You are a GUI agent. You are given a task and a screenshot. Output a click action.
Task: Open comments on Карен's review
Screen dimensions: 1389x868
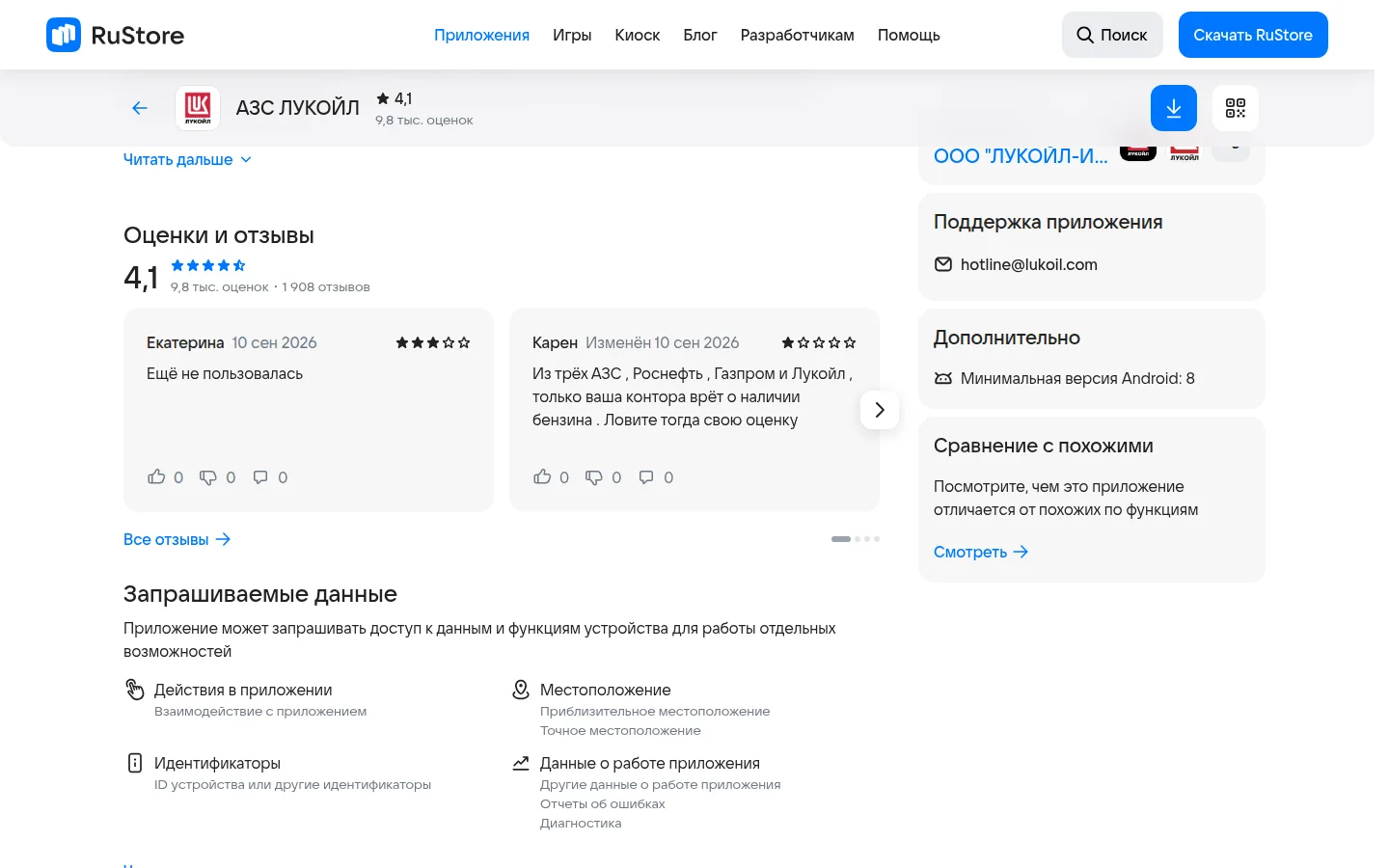(646, 477)
